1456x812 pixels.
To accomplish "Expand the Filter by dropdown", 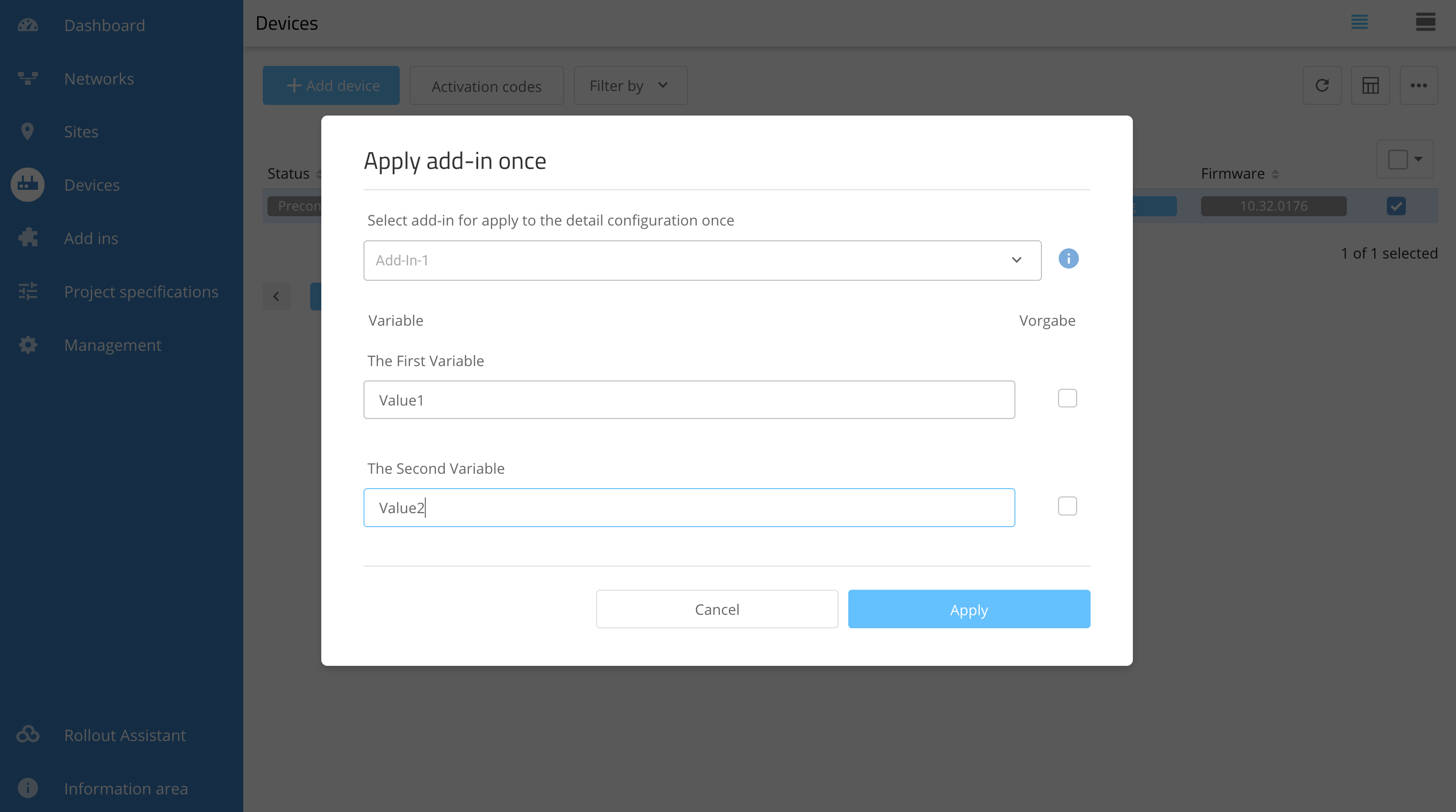I will pos(630,86).
